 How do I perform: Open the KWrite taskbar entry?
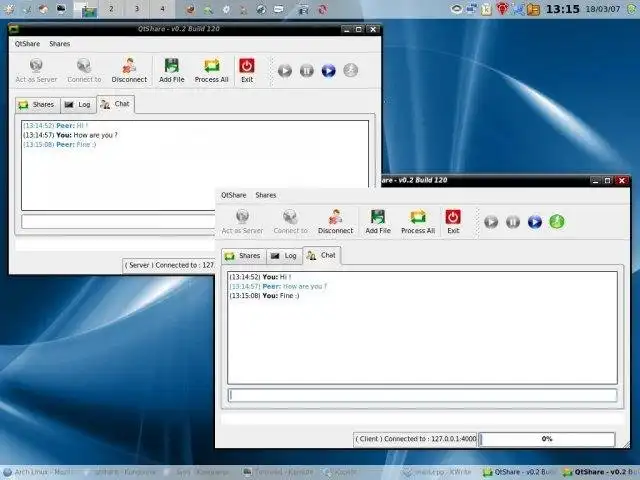437,472
